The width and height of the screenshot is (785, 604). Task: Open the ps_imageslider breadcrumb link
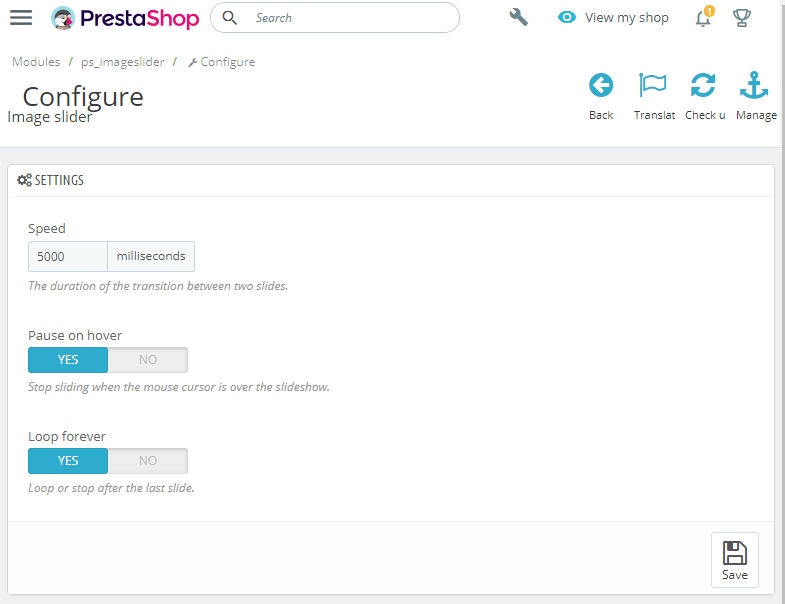click(x=123, y=62)
